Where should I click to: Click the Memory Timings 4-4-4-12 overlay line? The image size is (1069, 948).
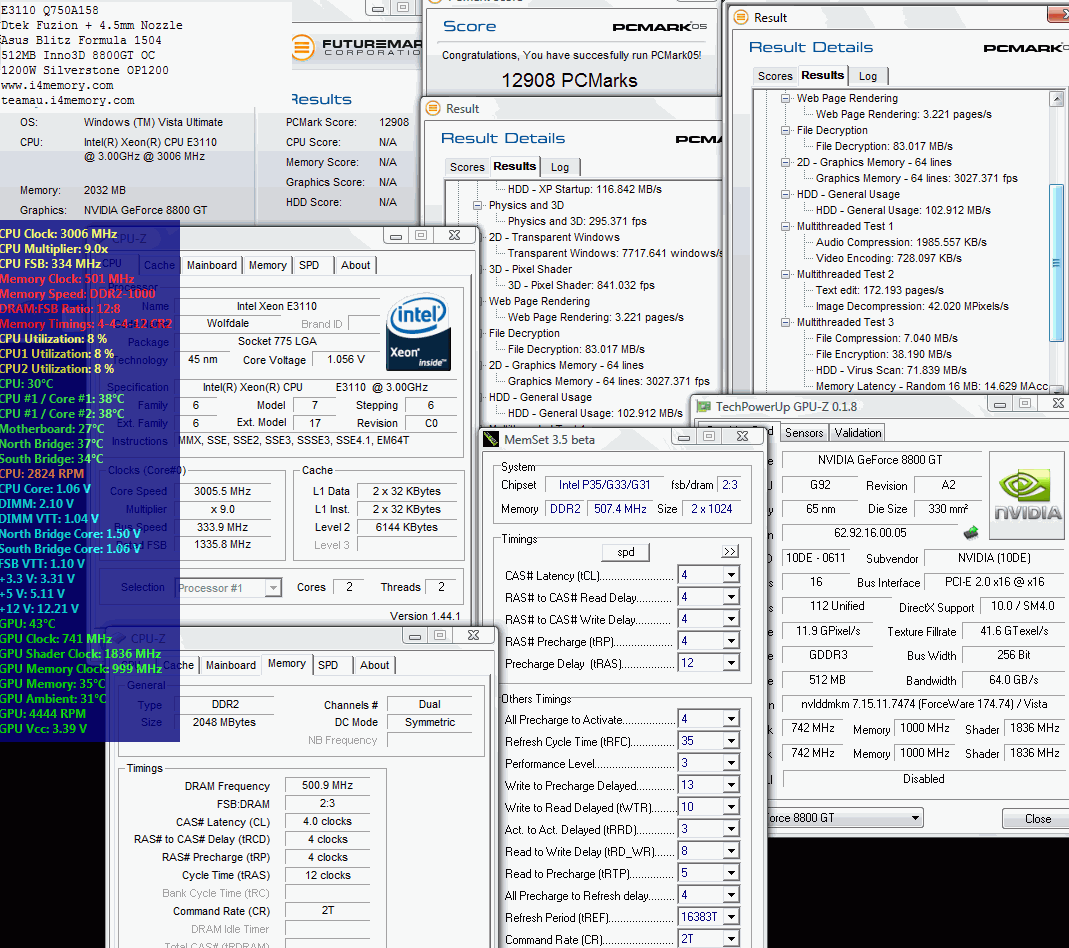point(86,324)
